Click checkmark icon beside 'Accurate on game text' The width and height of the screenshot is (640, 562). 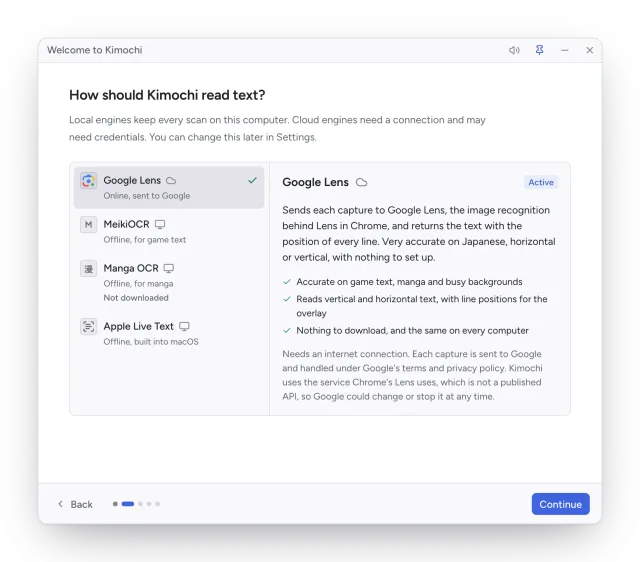pos(287,282)
